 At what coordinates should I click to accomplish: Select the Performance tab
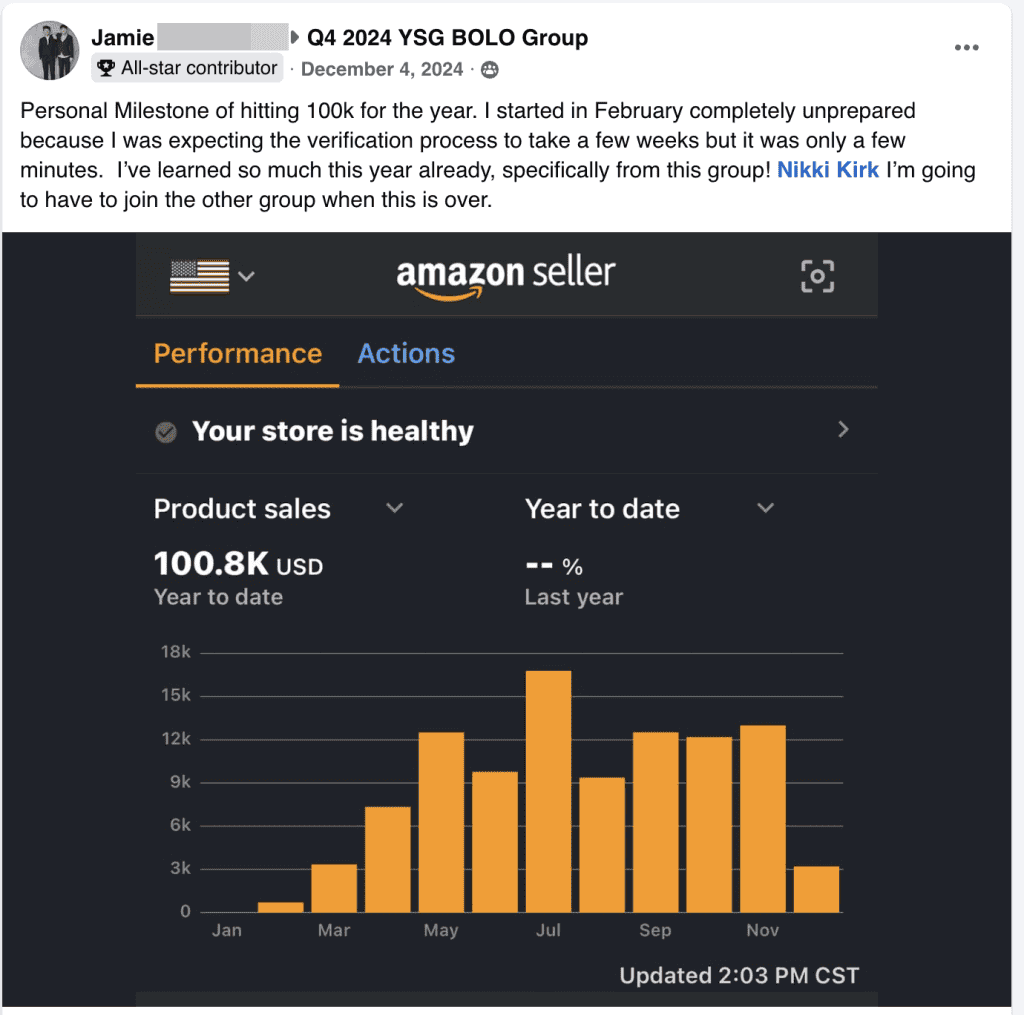pyautogui.click(x=238, y=353)
